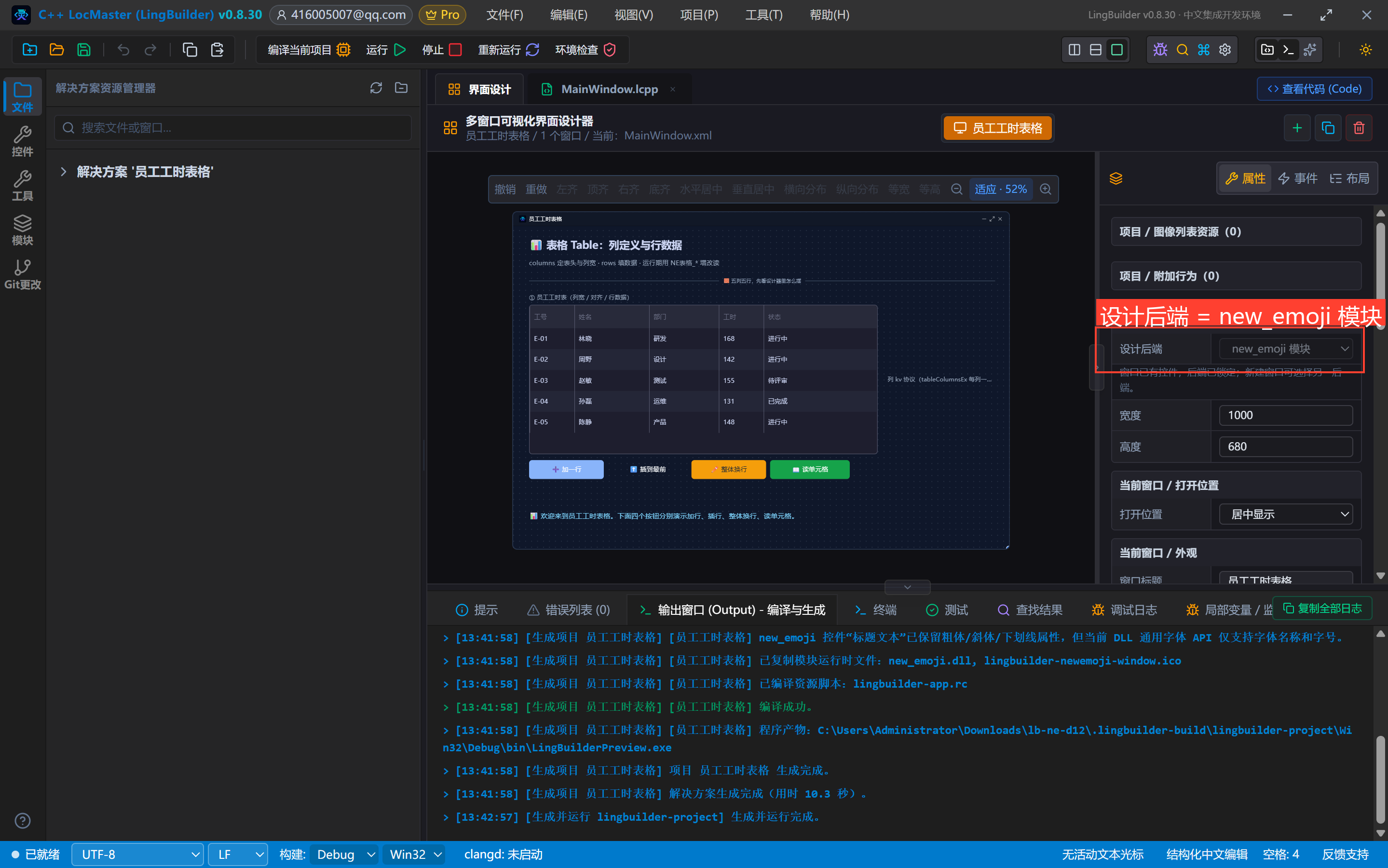The width and height of the screenshot is (1388, 868).
Task: Click 查看代码 (Code) button
Action: click(x=1315, y=89)
